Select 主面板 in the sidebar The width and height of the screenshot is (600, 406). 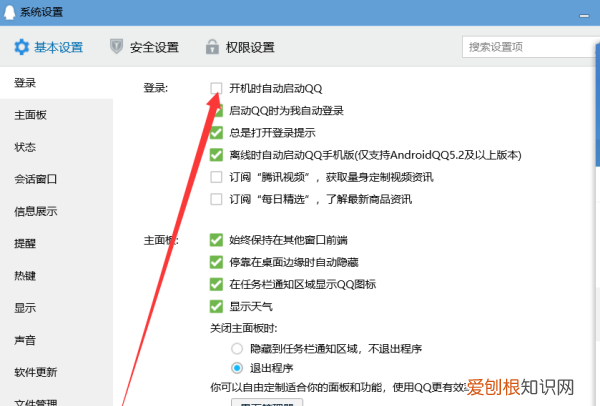click(56, 115)
